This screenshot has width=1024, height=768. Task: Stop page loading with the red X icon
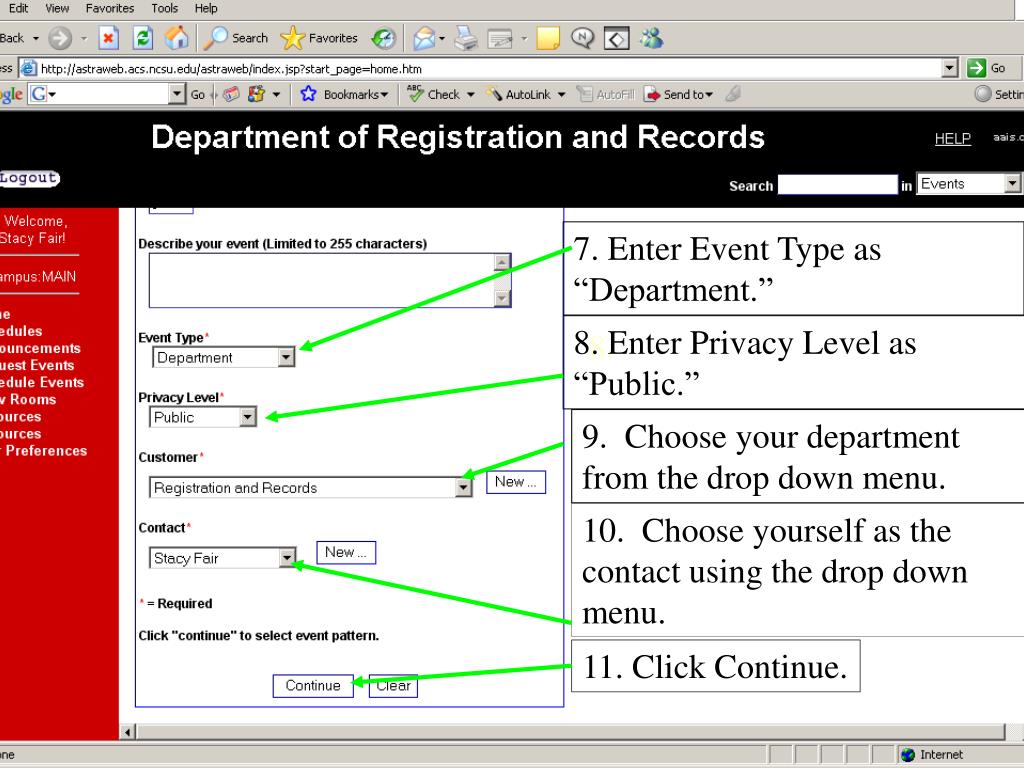(x=108, y=38)
